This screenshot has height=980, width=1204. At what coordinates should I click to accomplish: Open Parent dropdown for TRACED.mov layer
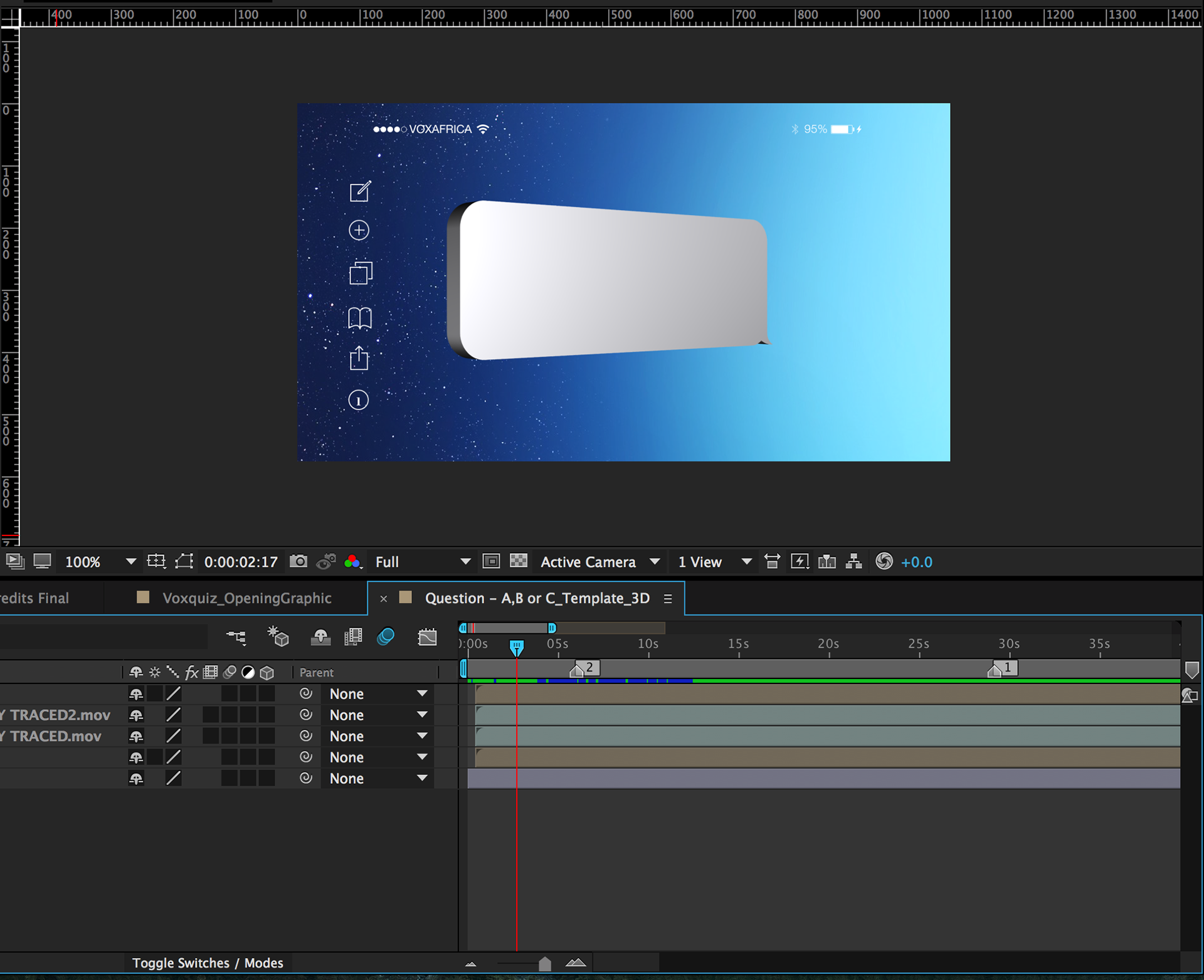(x=378, y=736)
